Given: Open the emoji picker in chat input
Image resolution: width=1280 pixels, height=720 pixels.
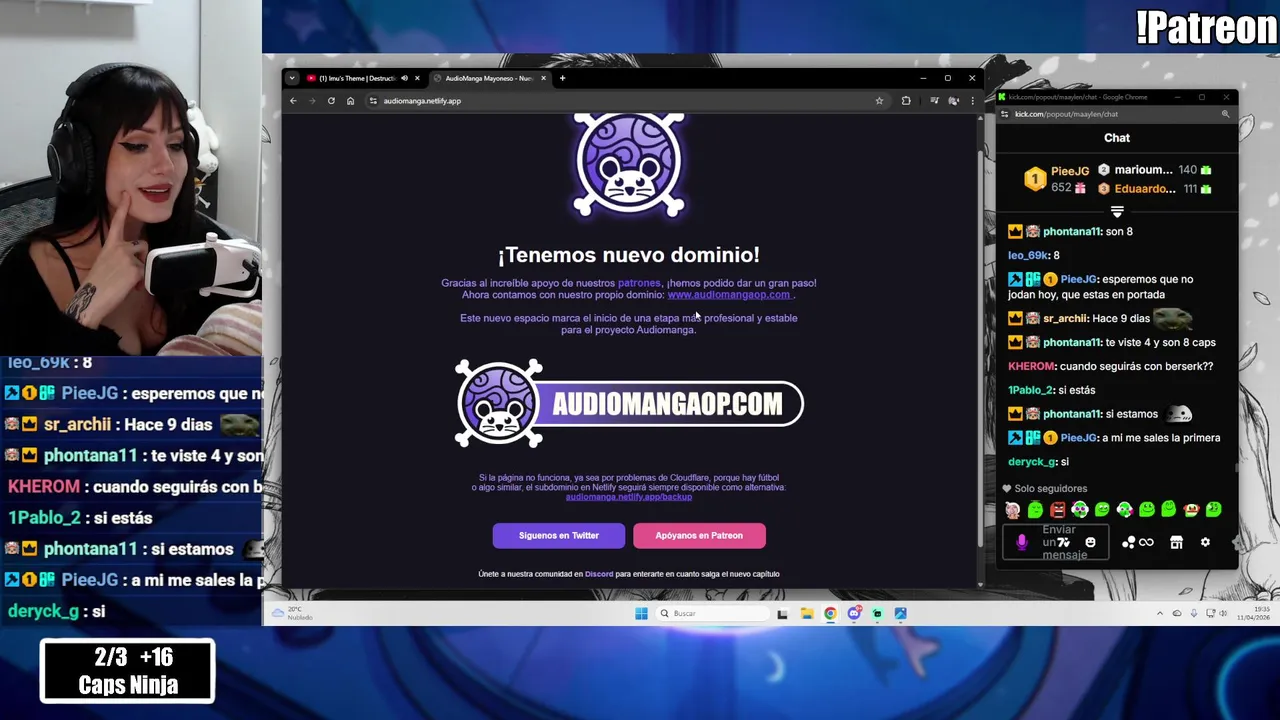Looking at the screenshot, I should click(x=1090, y=542).
